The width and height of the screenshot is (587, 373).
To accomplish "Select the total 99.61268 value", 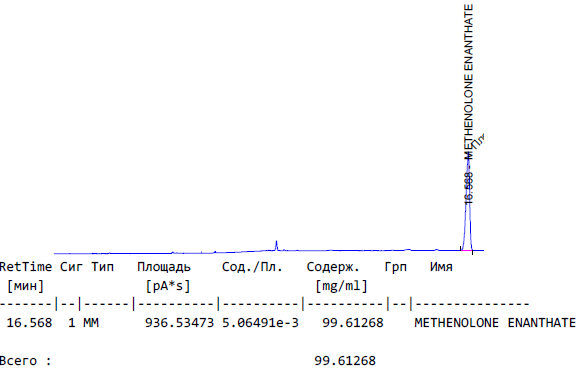I will [345, 361].
